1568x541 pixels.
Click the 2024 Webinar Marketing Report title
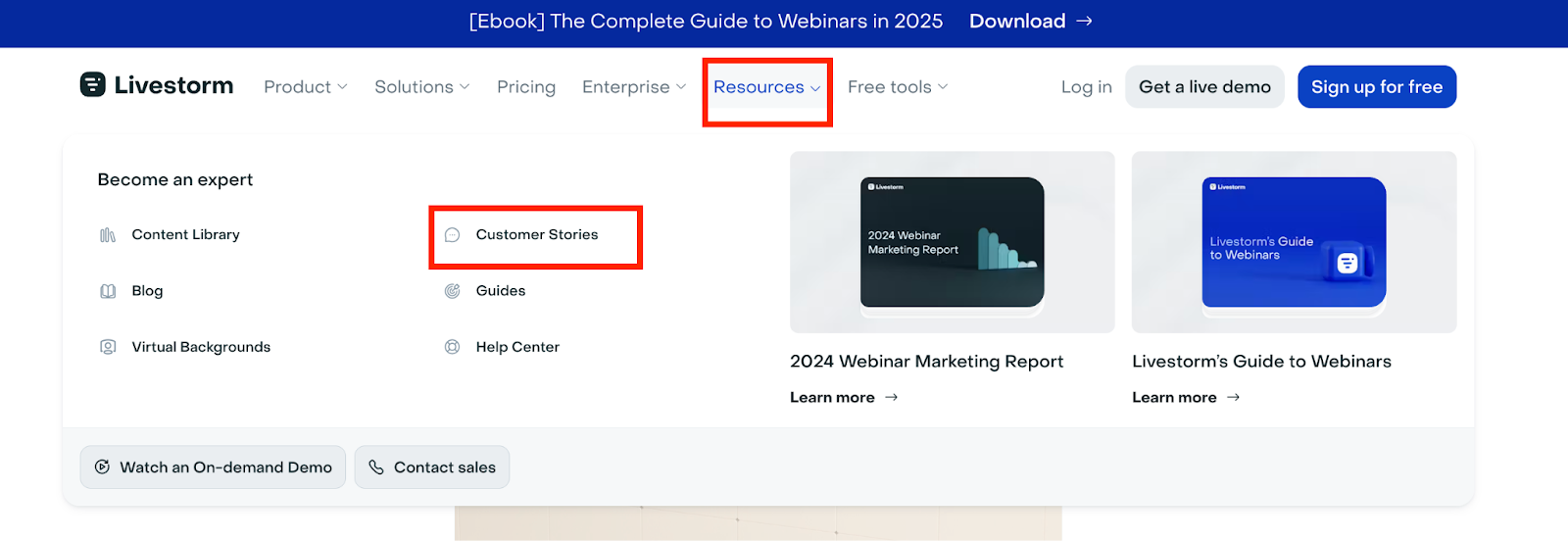(926, 362)
